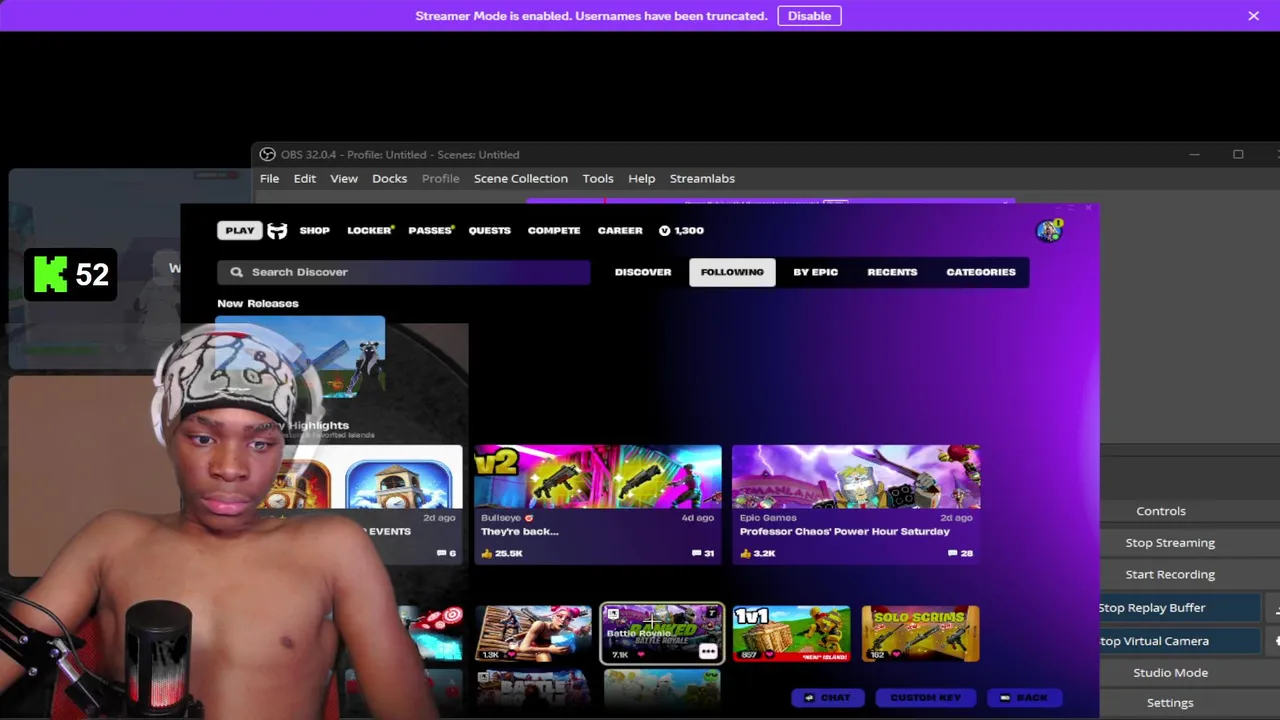Disable Streamer Mode in the top banner
The image size is (1280, 720).
(x=809, y=16)
